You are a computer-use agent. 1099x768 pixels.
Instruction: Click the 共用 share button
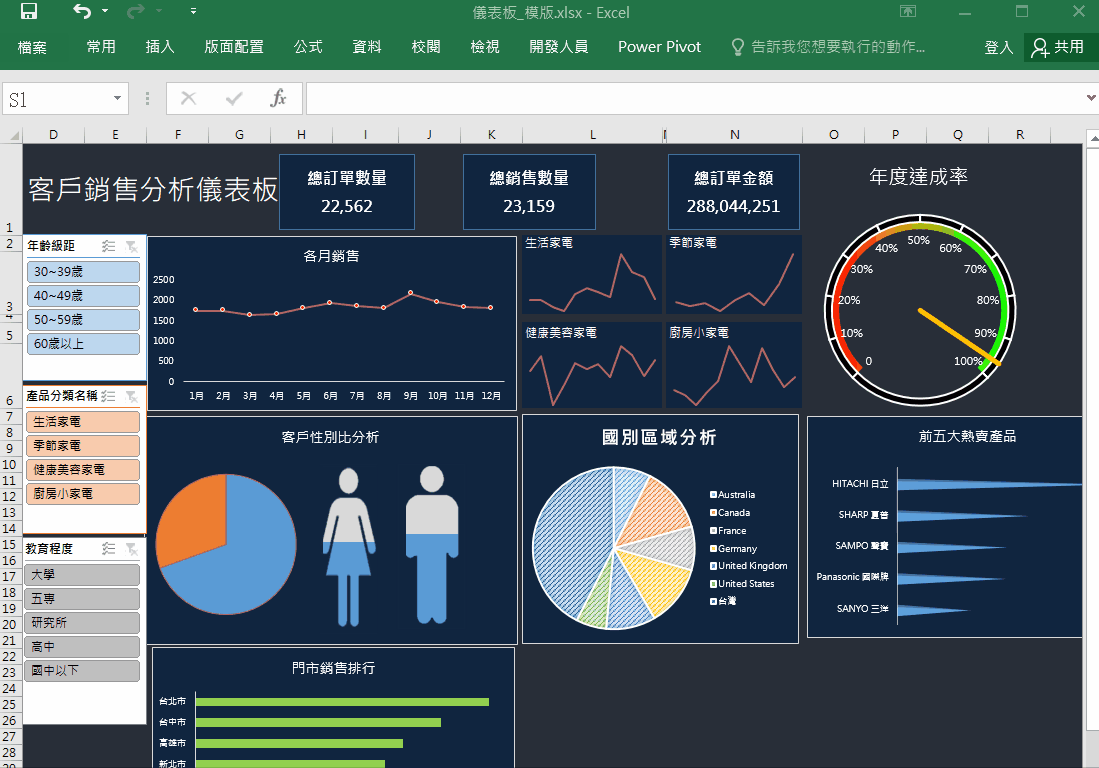(1059, 47)
